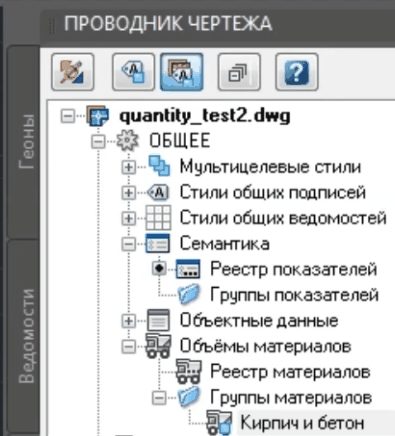Expand the Стили общих подписей node

pyautogui.click(x=129, y=193)
